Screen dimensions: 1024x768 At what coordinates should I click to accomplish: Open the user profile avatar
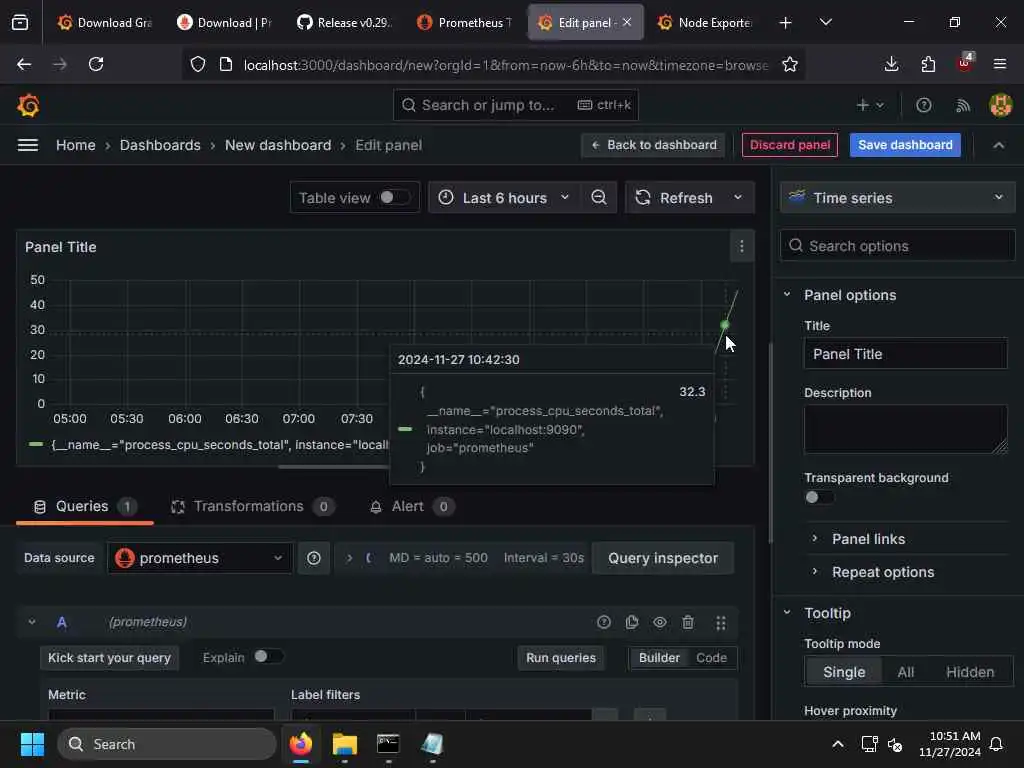[1000, 105]
